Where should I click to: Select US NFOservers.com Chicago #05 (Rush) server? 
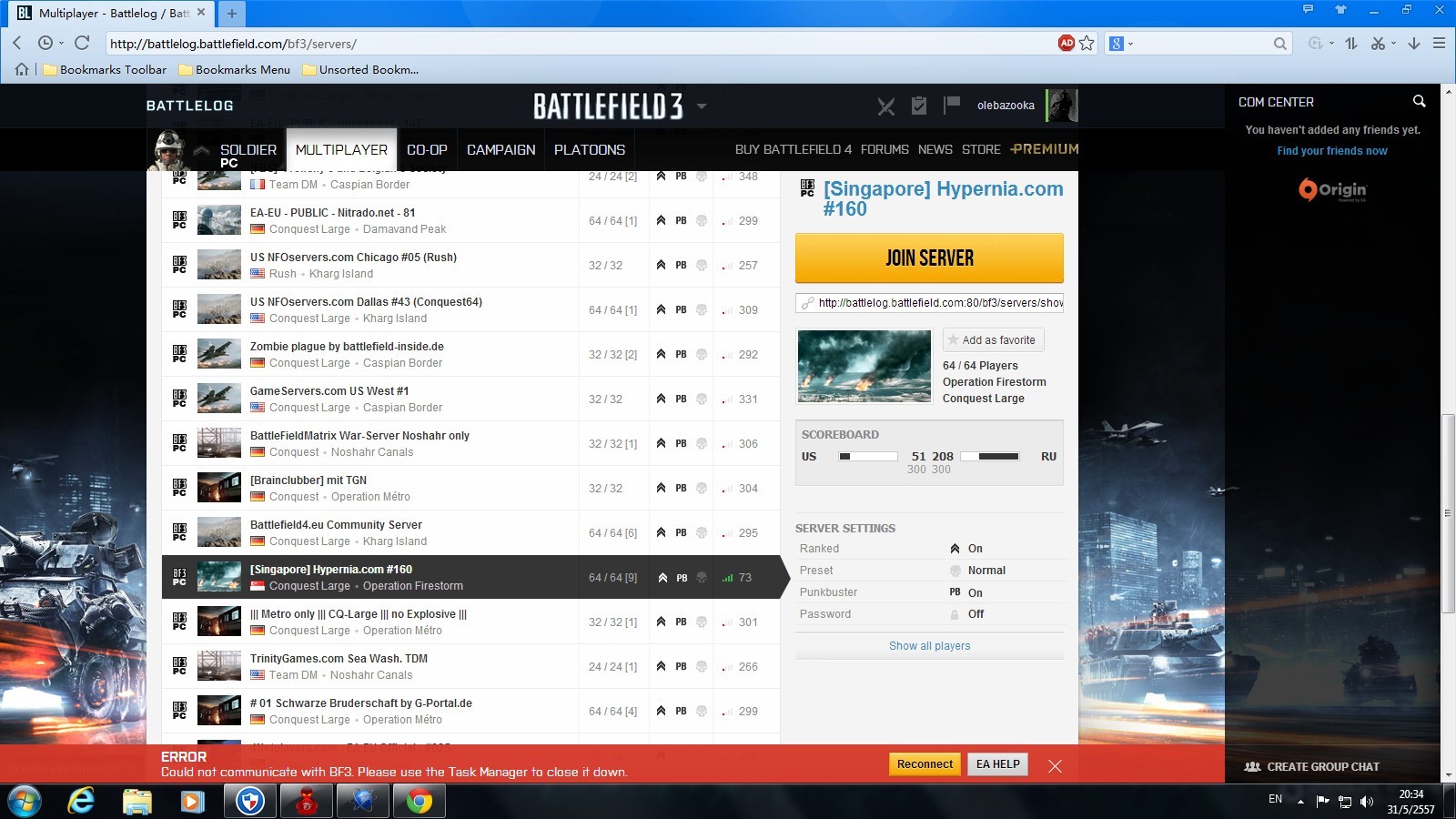point(470,265)
